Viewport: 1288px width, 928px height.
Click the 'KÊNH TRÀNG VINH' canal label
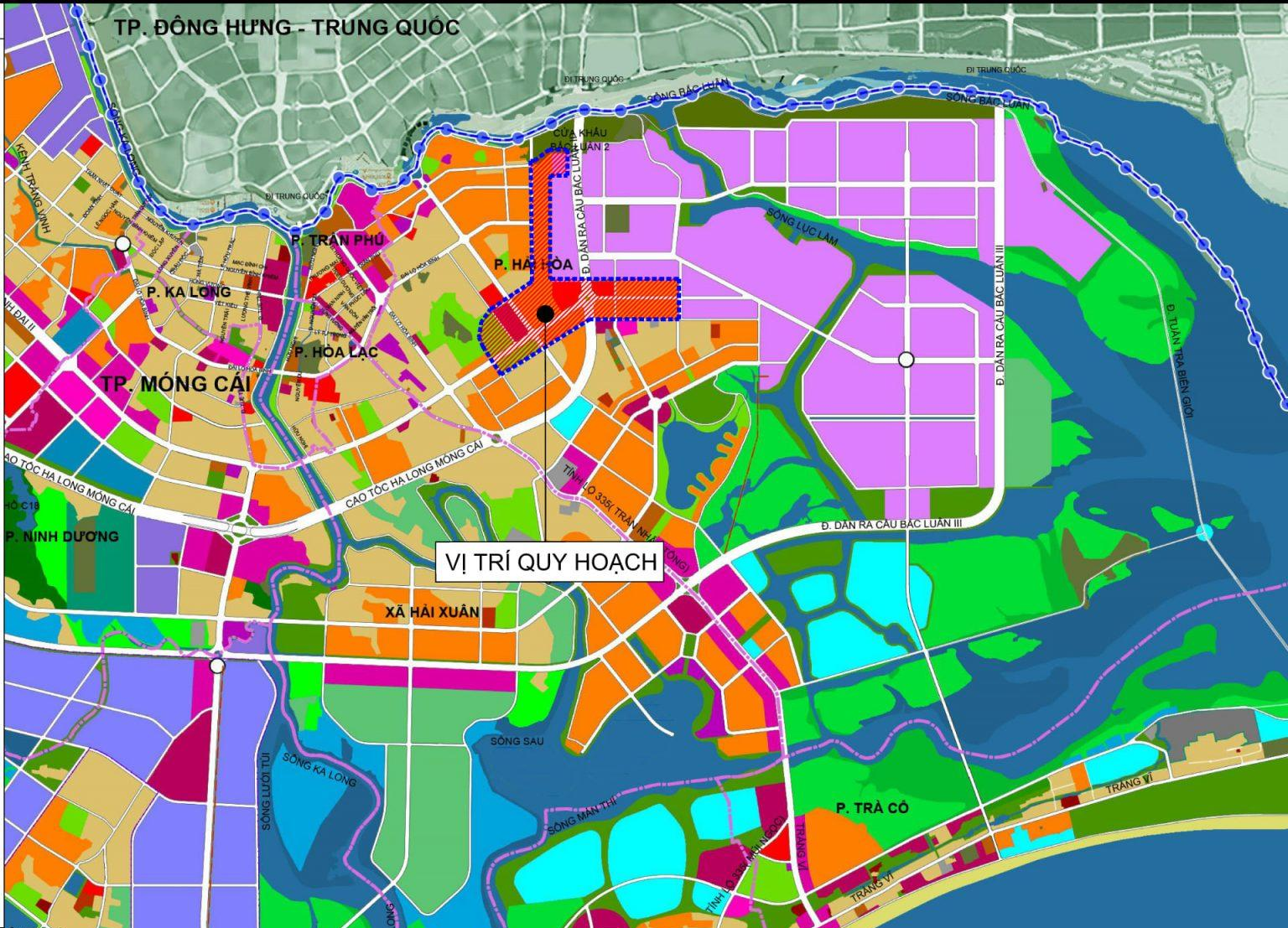point(34,187)
